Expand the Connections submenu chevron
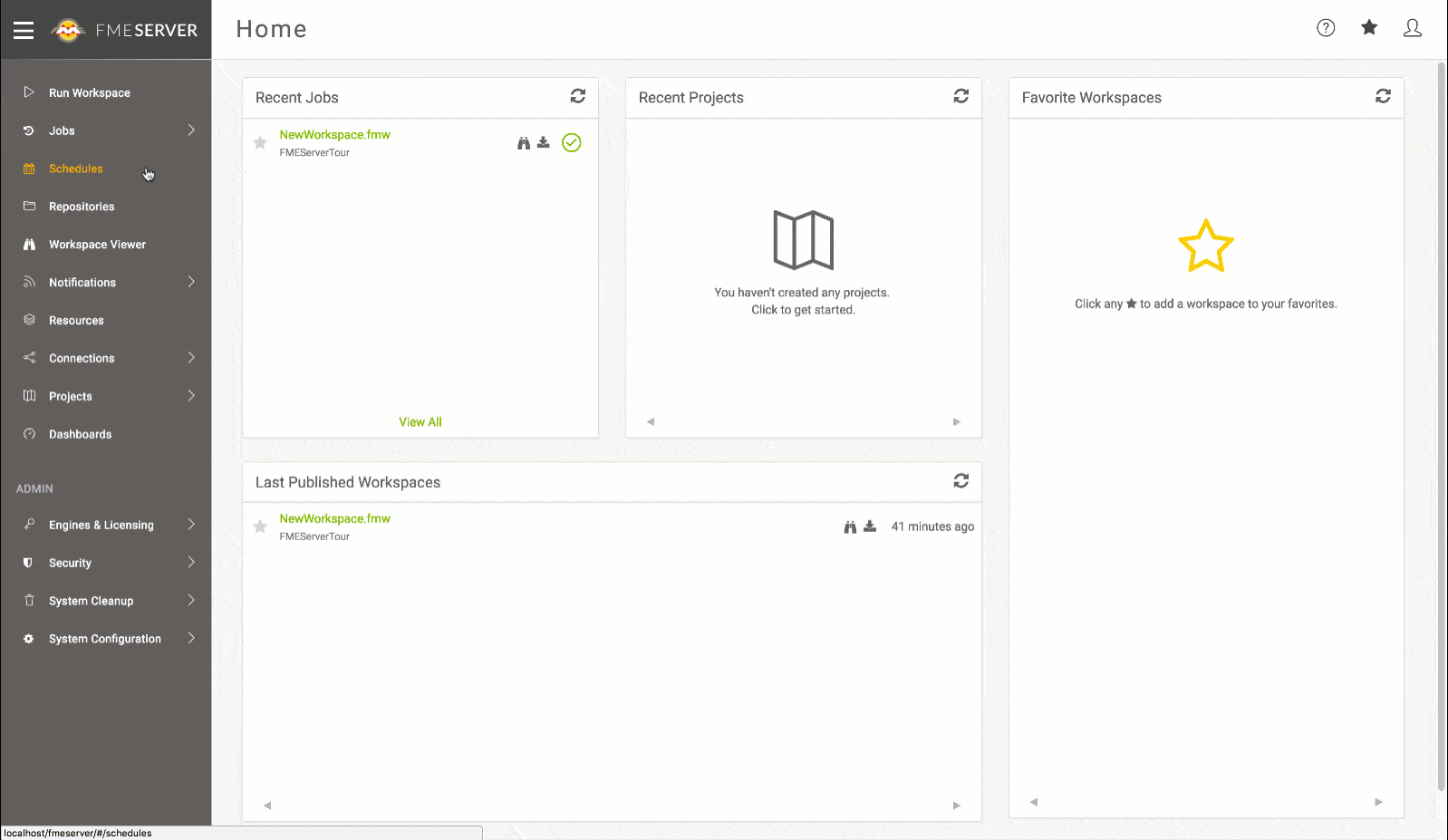Screen dimensions: 1448x840 (191, 358)
